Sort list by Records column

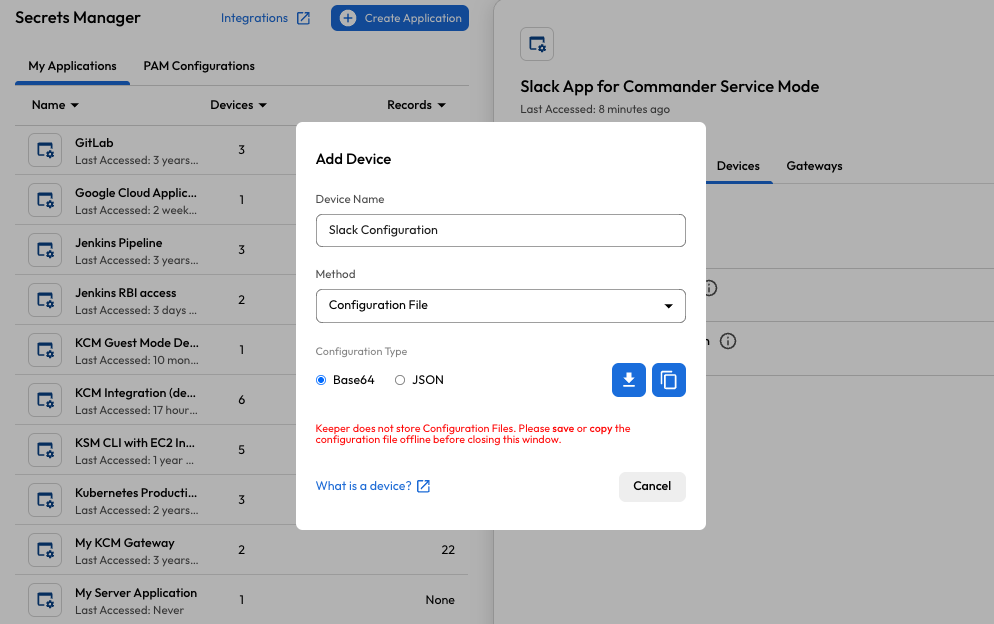click(416, 105)
